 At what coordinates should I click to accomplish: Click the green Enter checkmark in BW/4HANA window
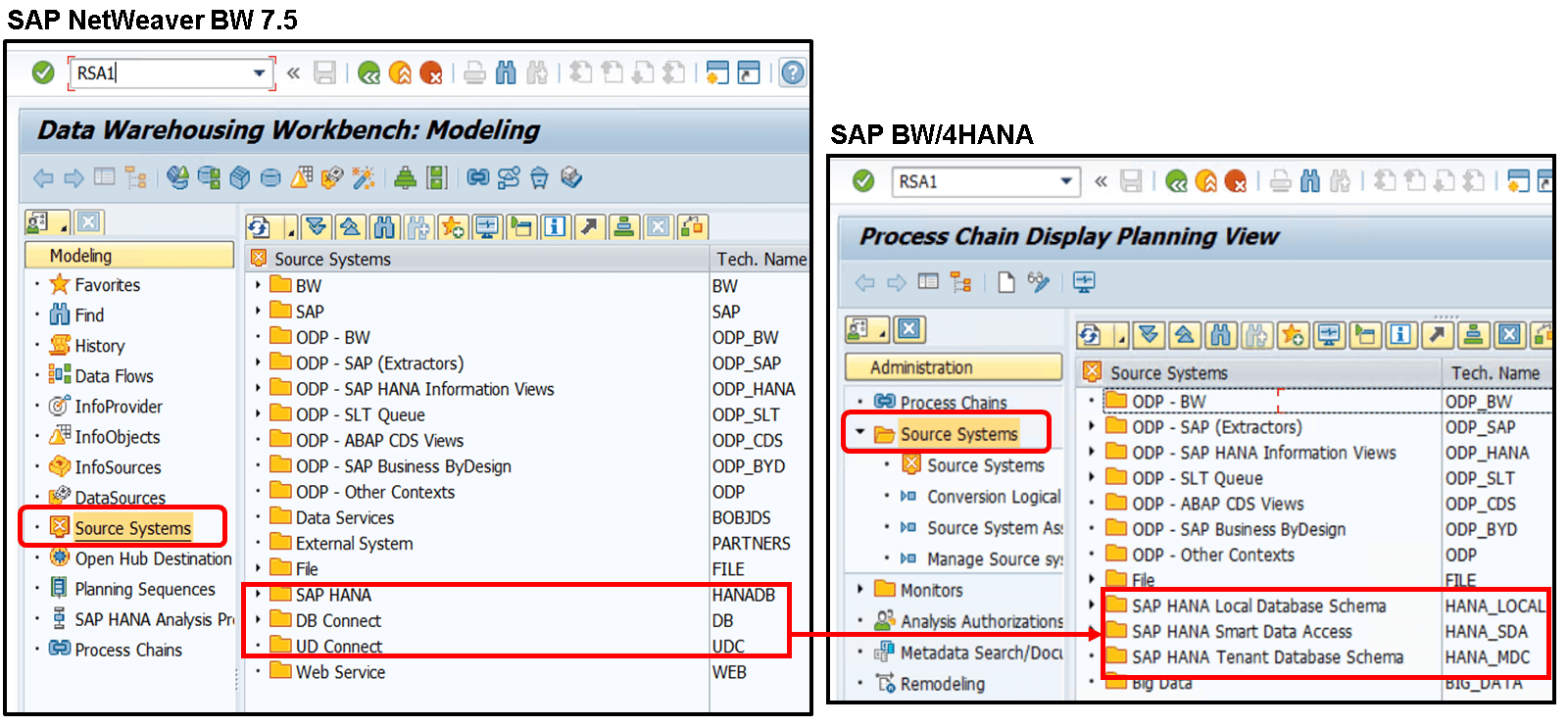[x=863, y=180]
